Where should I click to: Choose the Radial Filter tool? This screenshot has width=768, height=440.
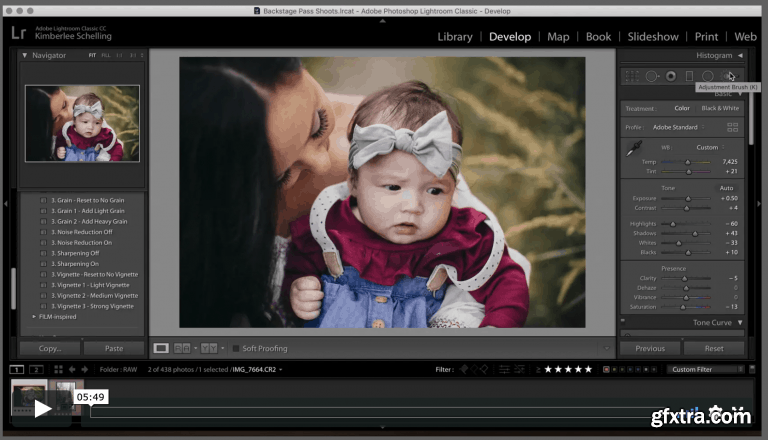pyautogui.click(x=708, y=76)
